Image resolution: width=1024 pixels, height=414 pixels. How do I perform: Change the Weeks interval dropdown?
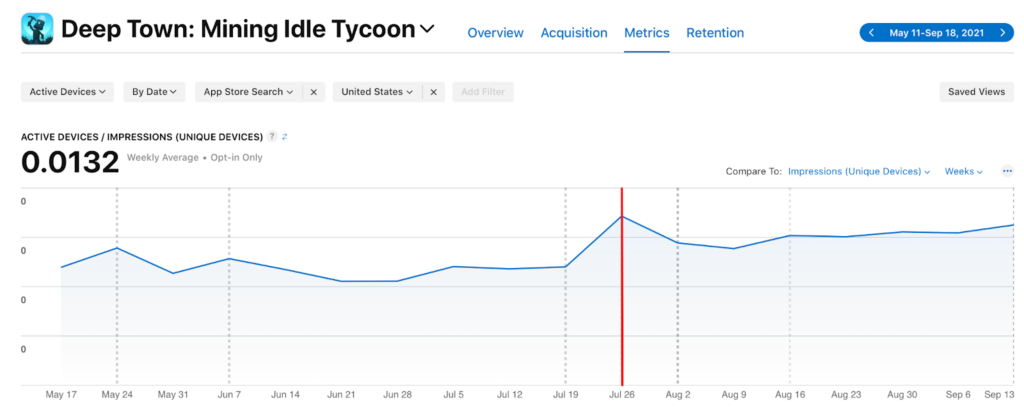point(964,172)
